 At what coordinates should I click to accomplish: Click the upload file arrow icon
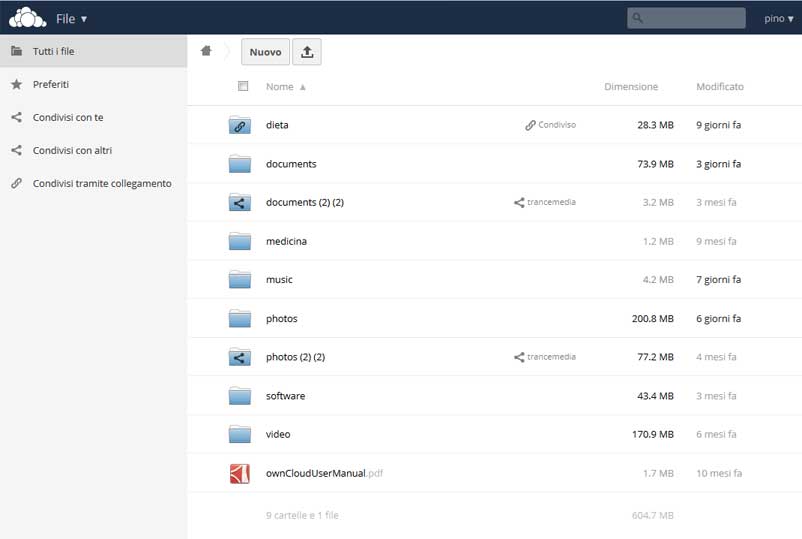click(307, 52)
